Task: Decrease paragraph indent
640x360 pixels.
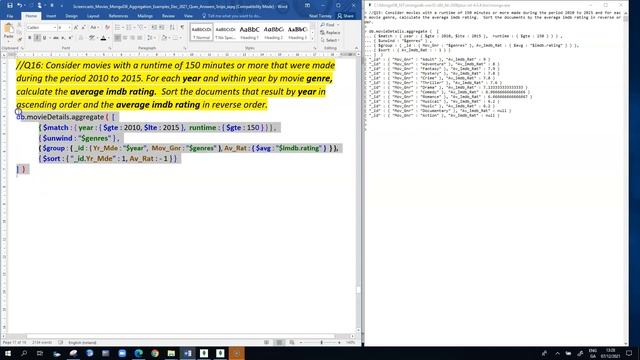Action: 154,27
